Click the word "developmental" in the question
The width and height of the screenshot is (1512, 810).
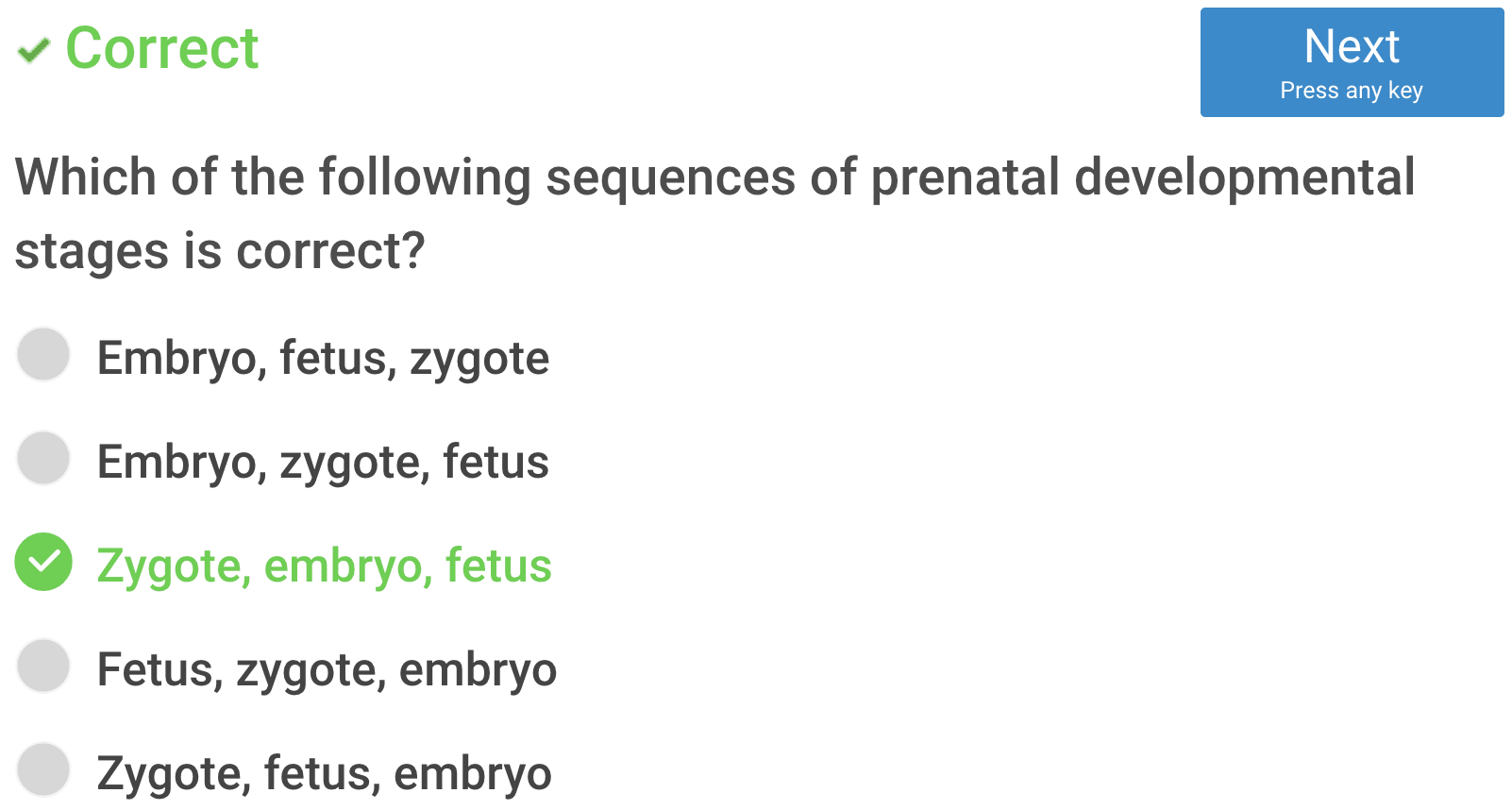click(x=1244, y=177)
